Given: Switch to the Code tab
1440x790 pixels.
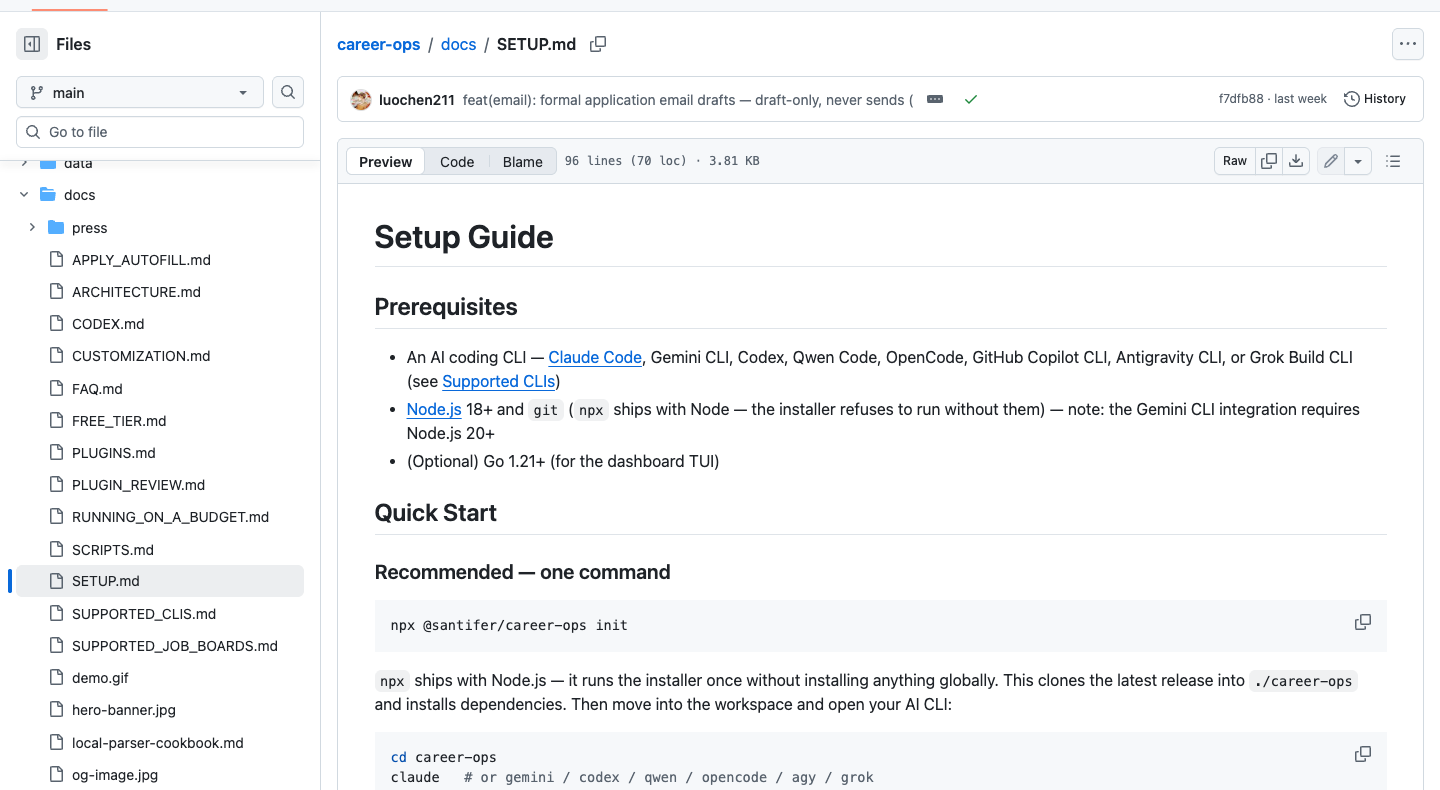Looking at the screenshot, I should [457, 161].
